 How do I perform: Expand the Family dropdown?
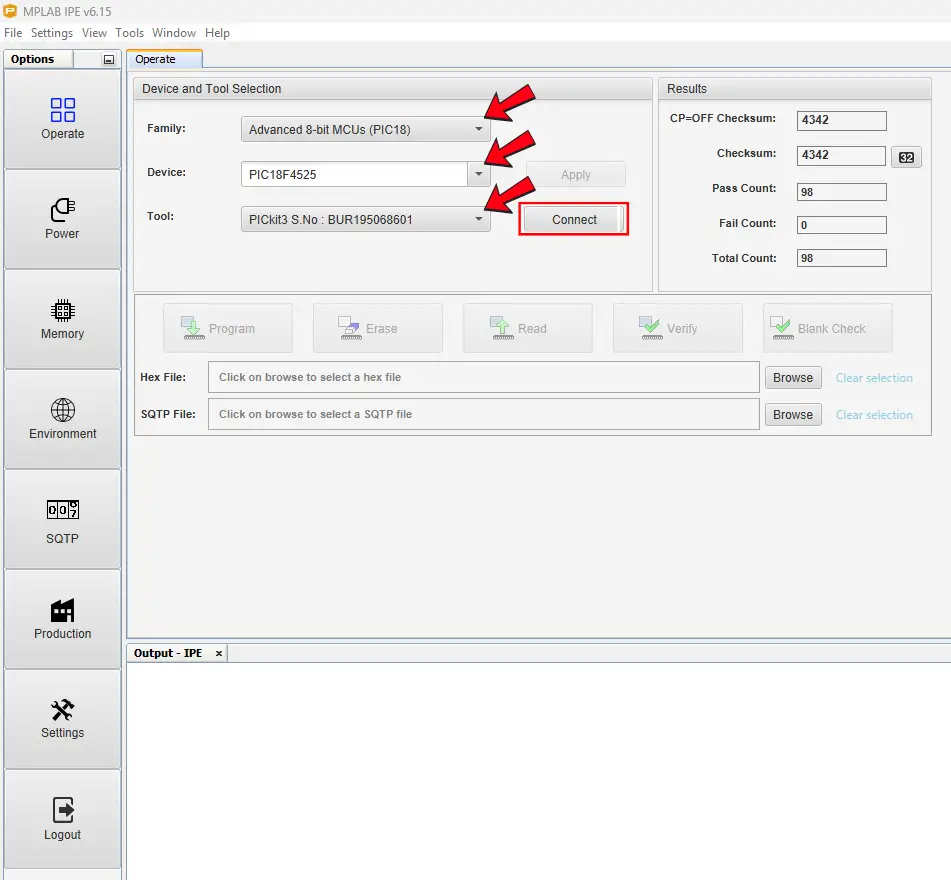click(x=478, y=129)
